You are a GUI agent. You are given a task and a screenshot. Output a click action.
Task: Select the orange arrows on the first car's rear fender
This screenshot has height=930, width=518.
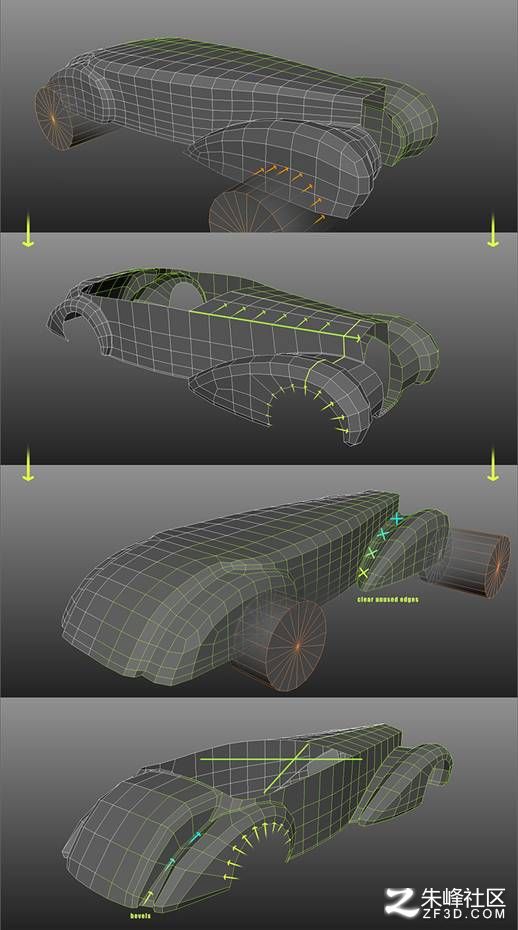(291, 190)
